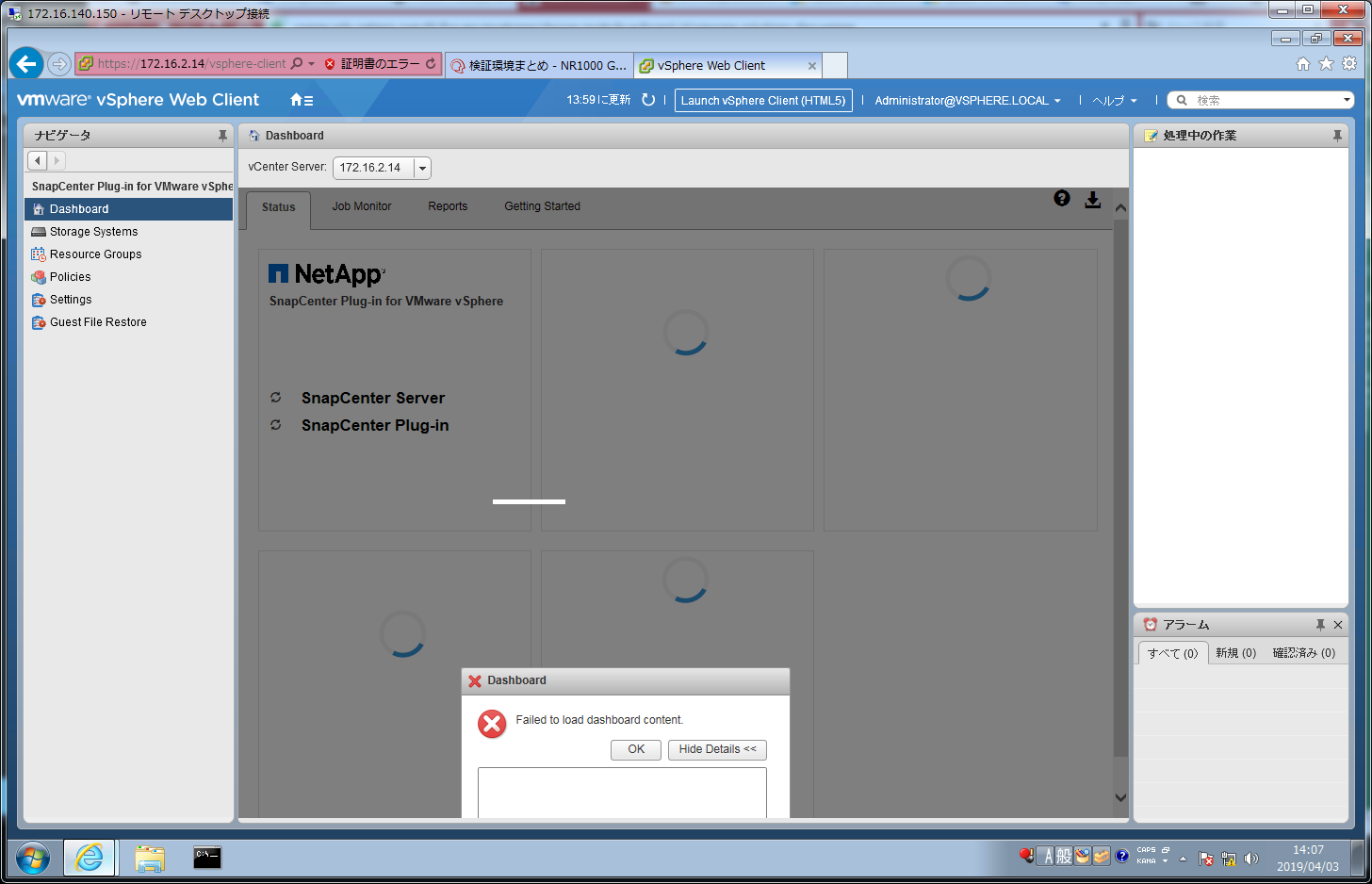Refresh the SnapCenter Server status icon
This screenshot has width=1372, height=884.
(276, 398)
